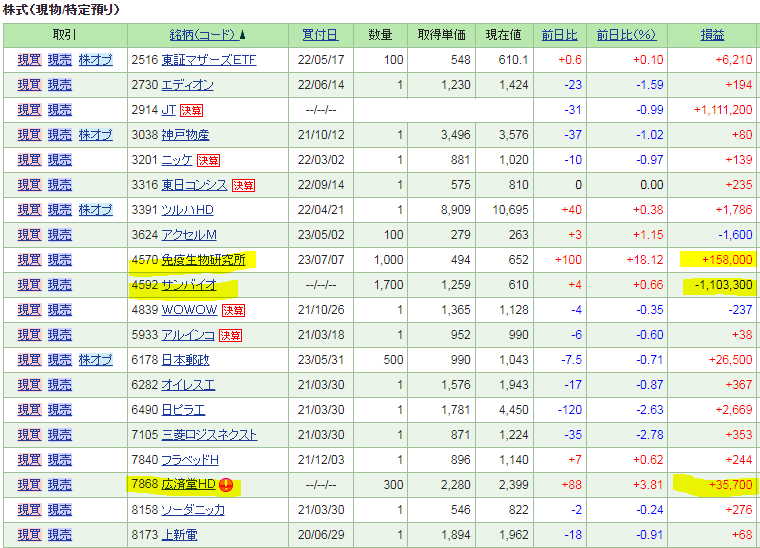
Task: Click the +1,111,200 profit for JT
Action: (723, 110)
